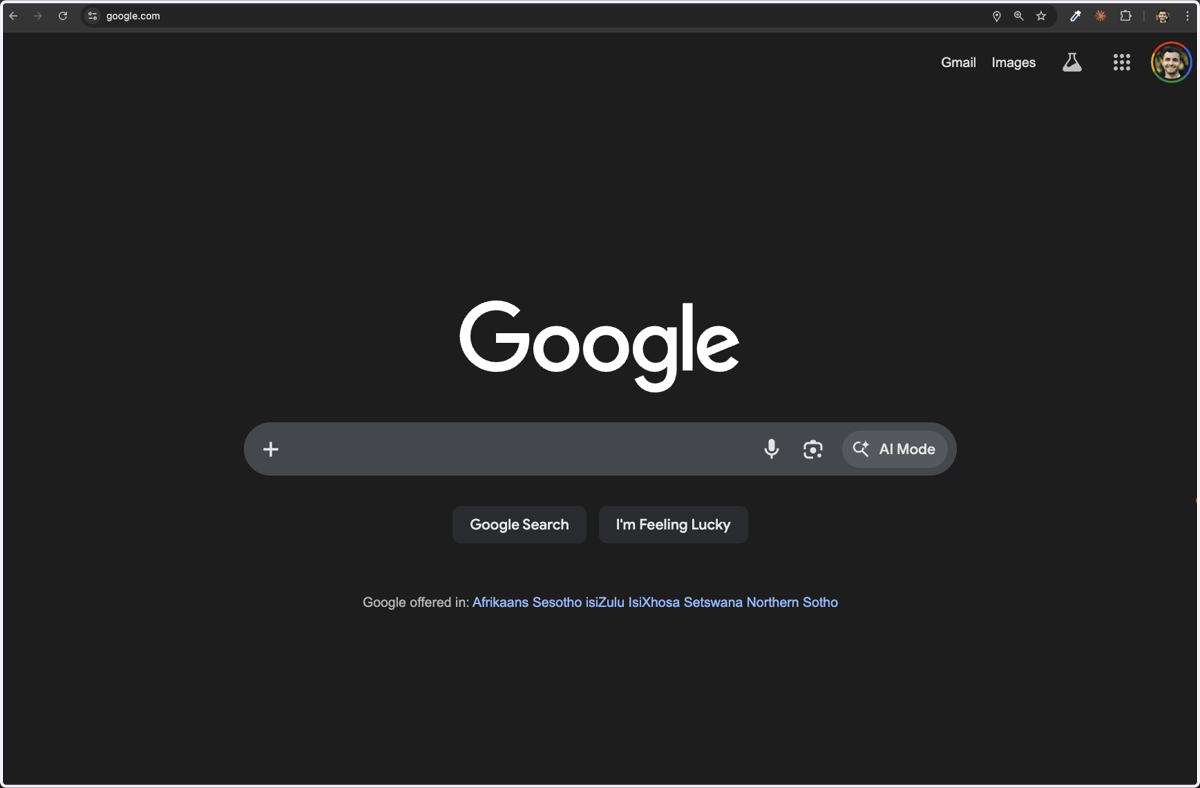Open Images link
1200x788 pixels.
1013,62
